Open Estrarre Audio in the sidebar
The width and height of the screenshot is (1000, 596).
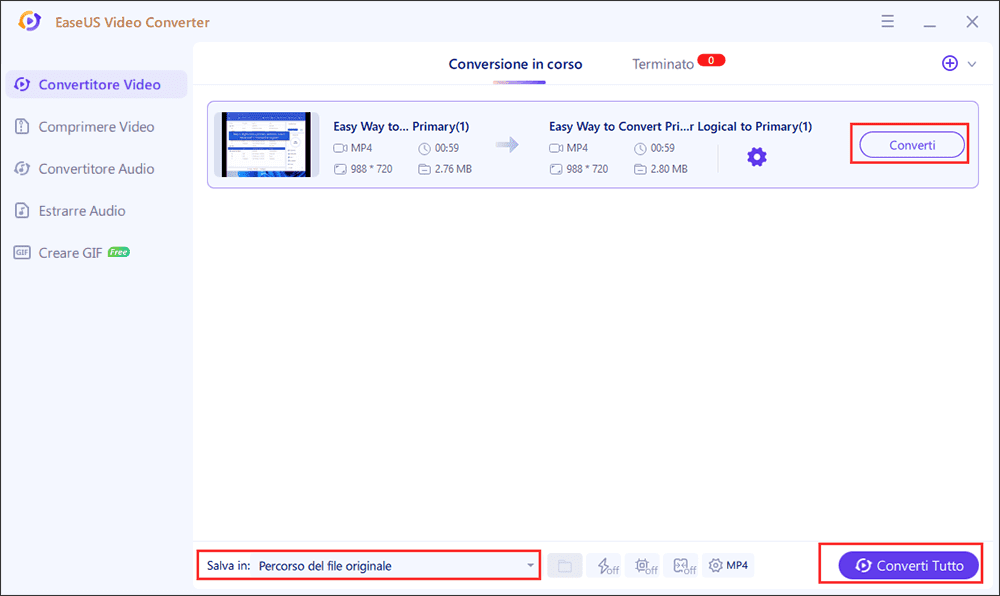pyautogui.click(x=82, y=211)
